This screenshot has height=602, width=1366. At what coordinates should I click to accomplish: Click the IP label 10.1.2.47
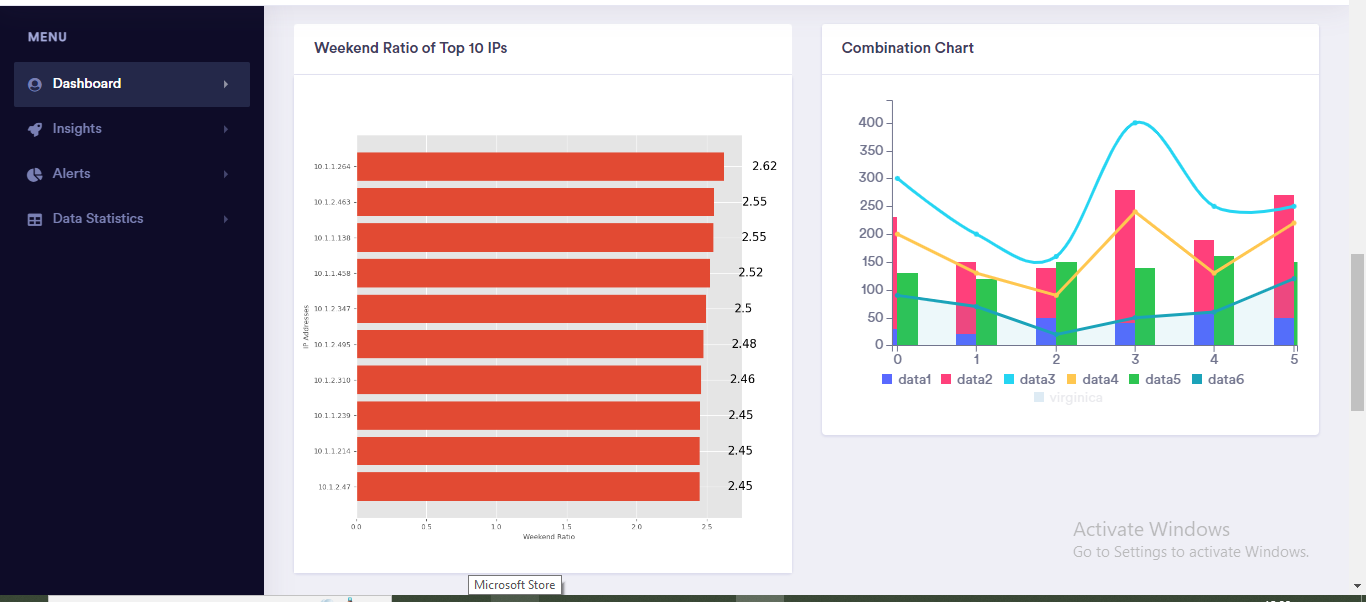coord(334,487)
